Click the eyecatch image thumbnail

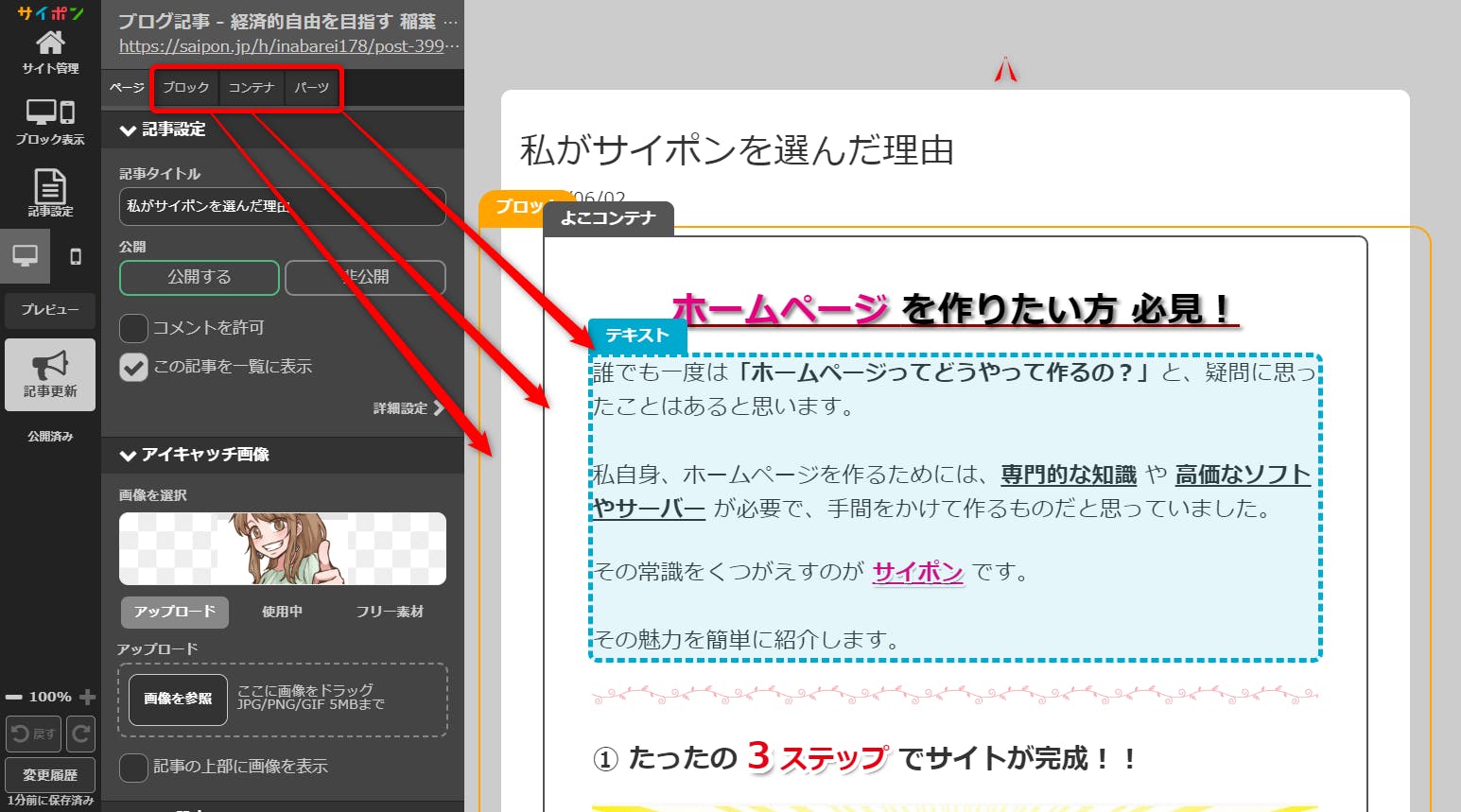[283, 548]
